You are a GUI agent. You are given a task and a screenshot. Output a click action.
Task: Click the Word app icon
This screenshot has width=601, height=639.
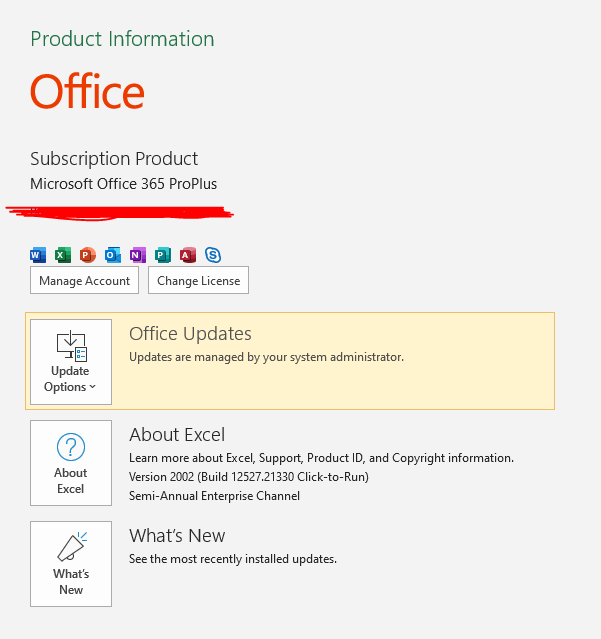38,255
